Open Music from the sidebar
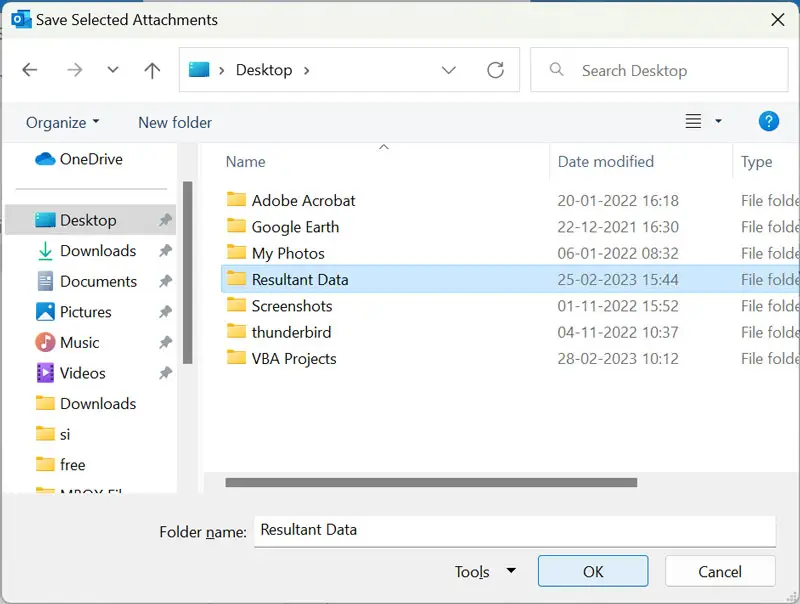This screenshot has height=604, width=800. click(x=79, y=342)
